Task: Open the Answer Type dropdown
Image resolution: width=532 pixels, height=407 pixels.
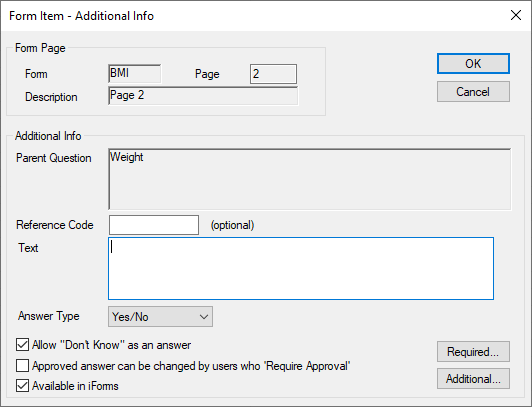Action: click(160, 317)
